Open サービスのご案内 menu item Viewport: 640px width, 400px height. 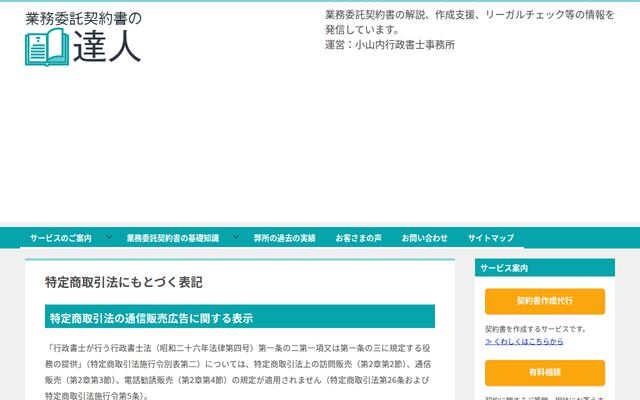pos(60,238)
